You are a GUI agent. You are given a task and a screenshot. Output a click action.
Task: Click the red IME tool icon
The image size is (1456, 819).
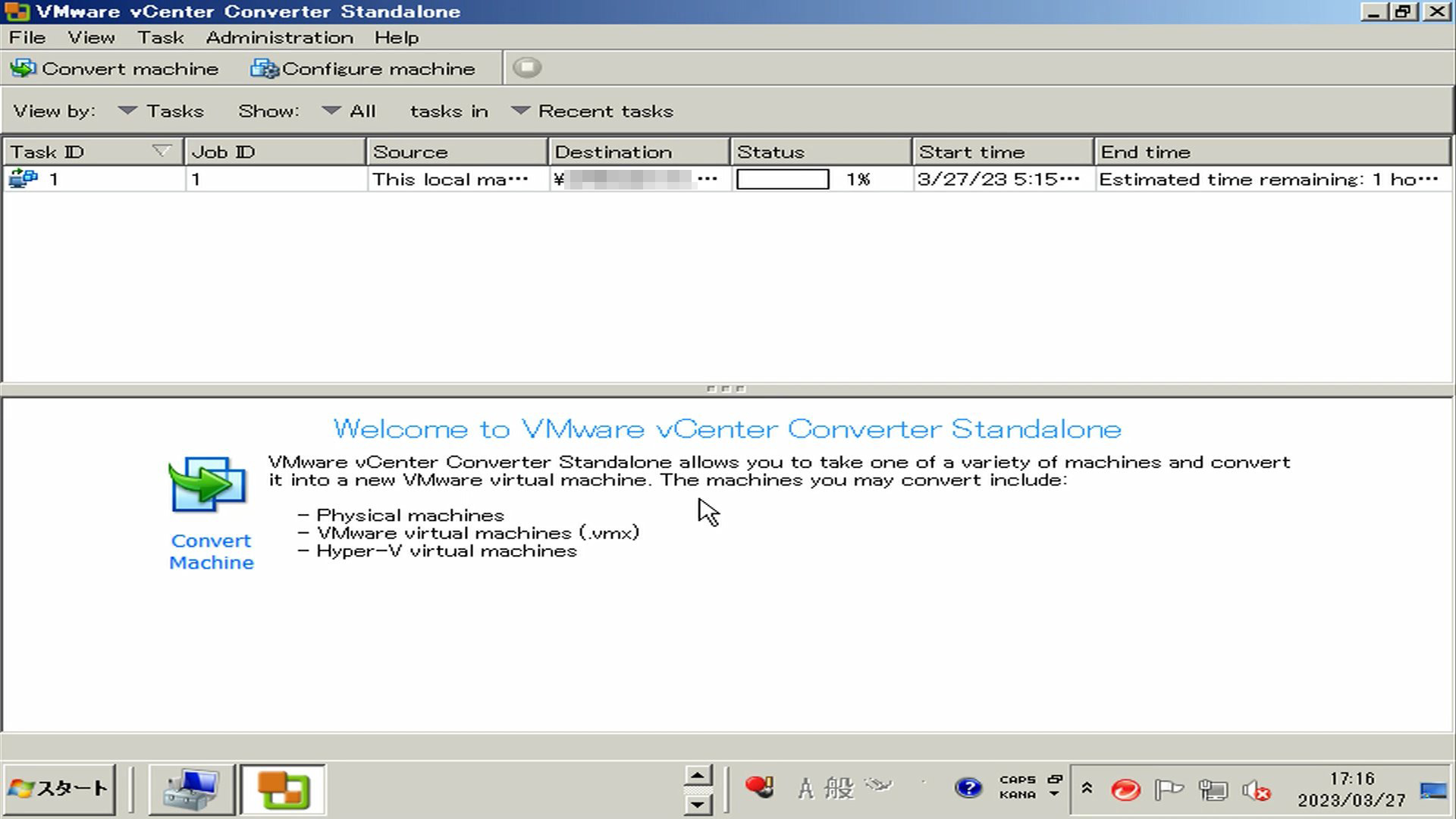click(x=759, y=788)
